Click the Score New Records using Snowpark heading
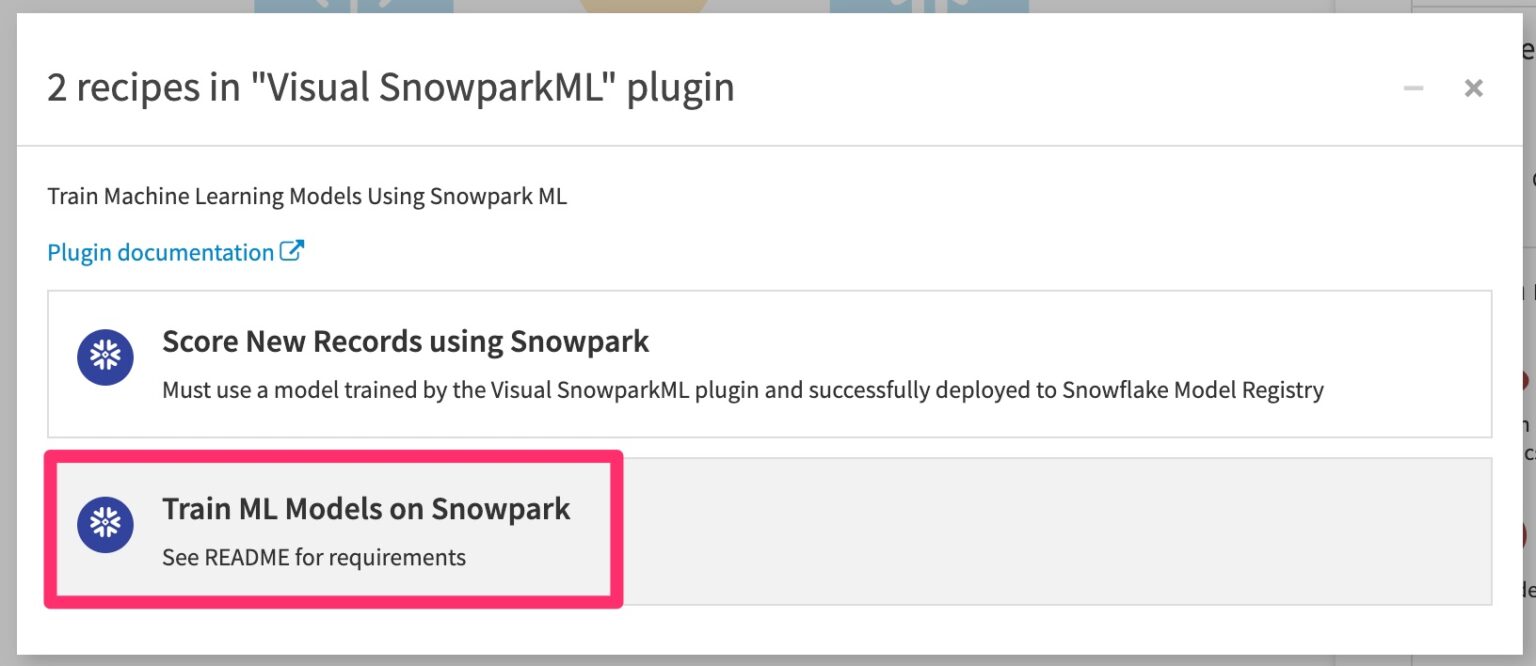This screenshot has height=666, width=1536. click(x=406, y=341)
